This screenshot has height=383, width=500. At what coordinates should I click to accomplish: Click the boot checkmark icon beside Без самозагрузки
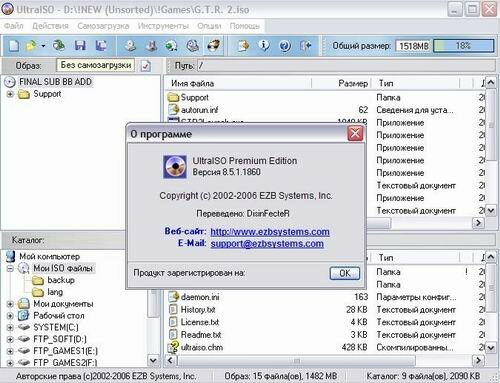coord(146,66)
